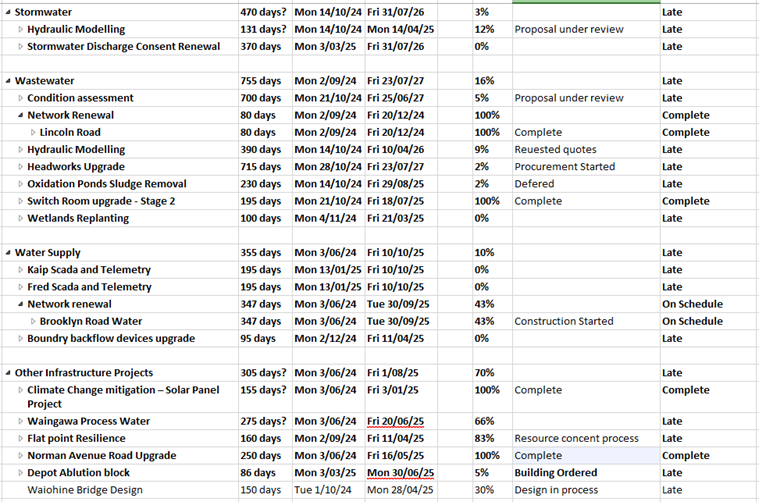Select the Construction Started note
The width and height of the screenshot is (759, 502).
564,321
